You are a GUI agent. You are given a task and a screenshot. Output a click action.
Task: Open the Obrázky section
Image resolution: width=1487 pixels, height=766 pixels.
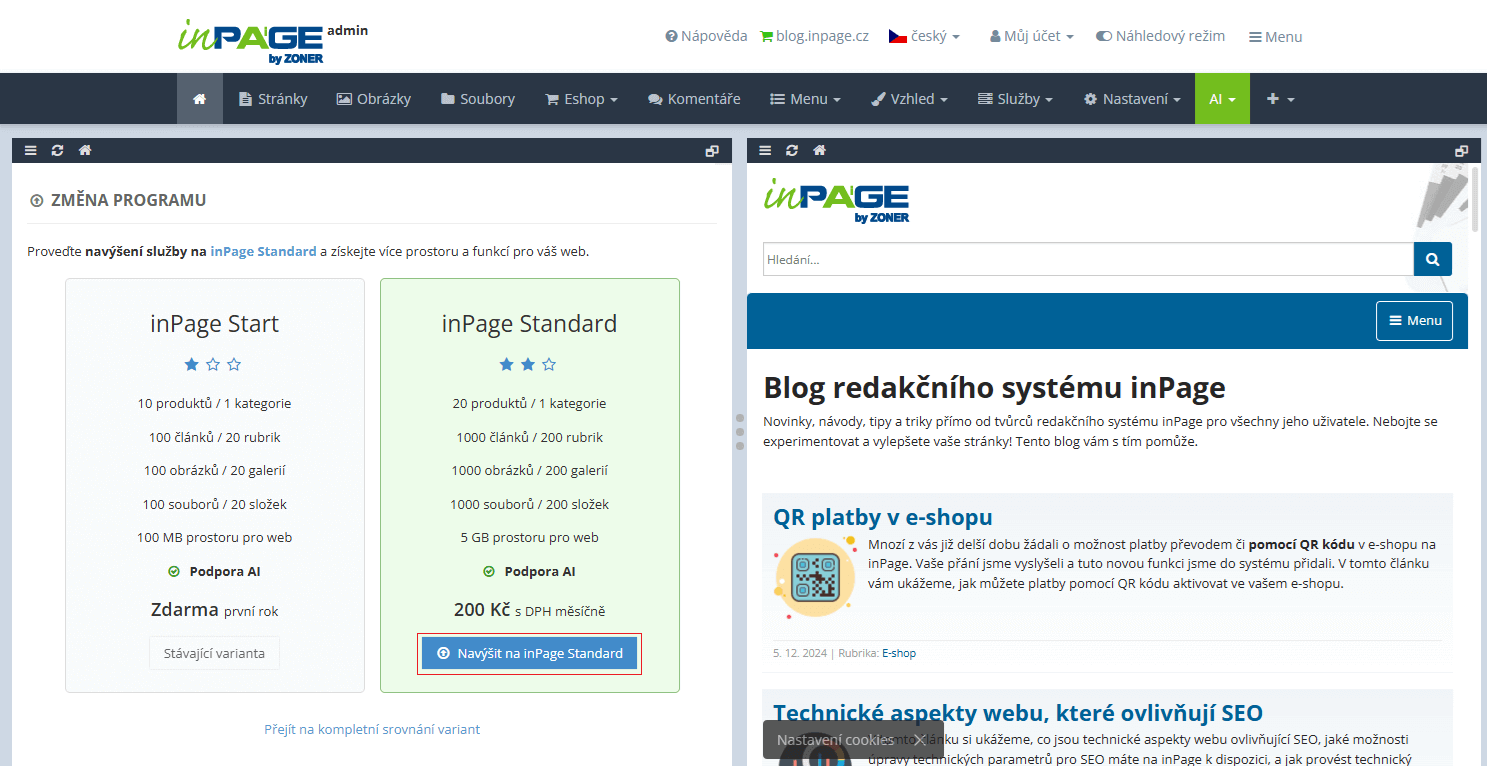coord(373,99)
